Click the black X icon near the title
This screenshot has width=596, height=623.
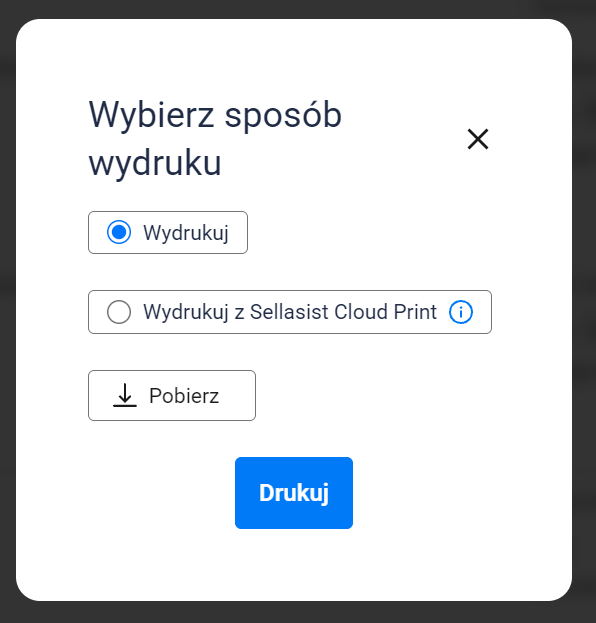point(478,139)
